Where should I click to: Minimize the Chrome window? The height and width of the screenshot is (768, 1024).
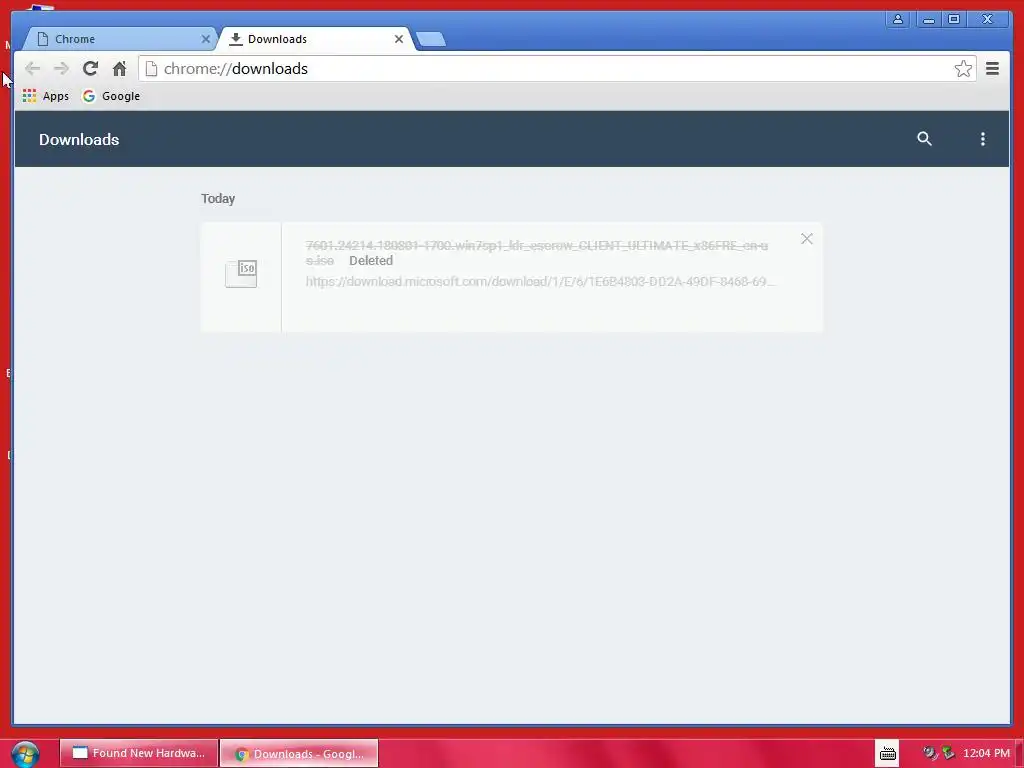click(x=928, y=20)
